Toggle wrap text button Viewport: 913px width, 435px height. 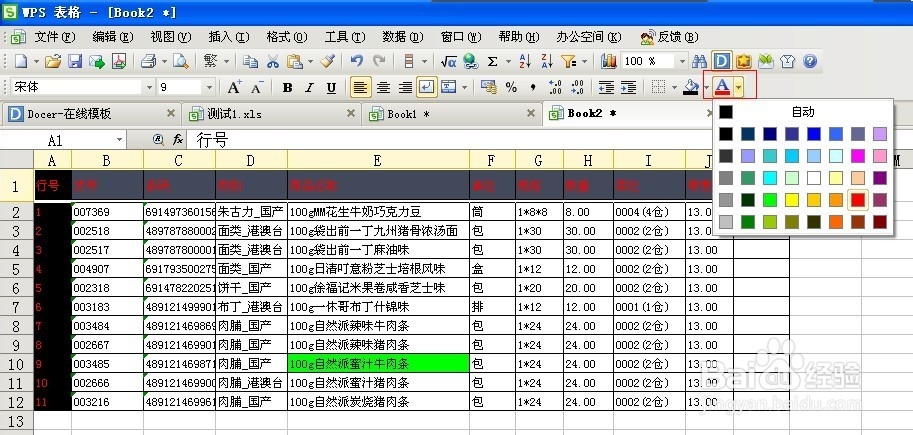pos(427,87)
